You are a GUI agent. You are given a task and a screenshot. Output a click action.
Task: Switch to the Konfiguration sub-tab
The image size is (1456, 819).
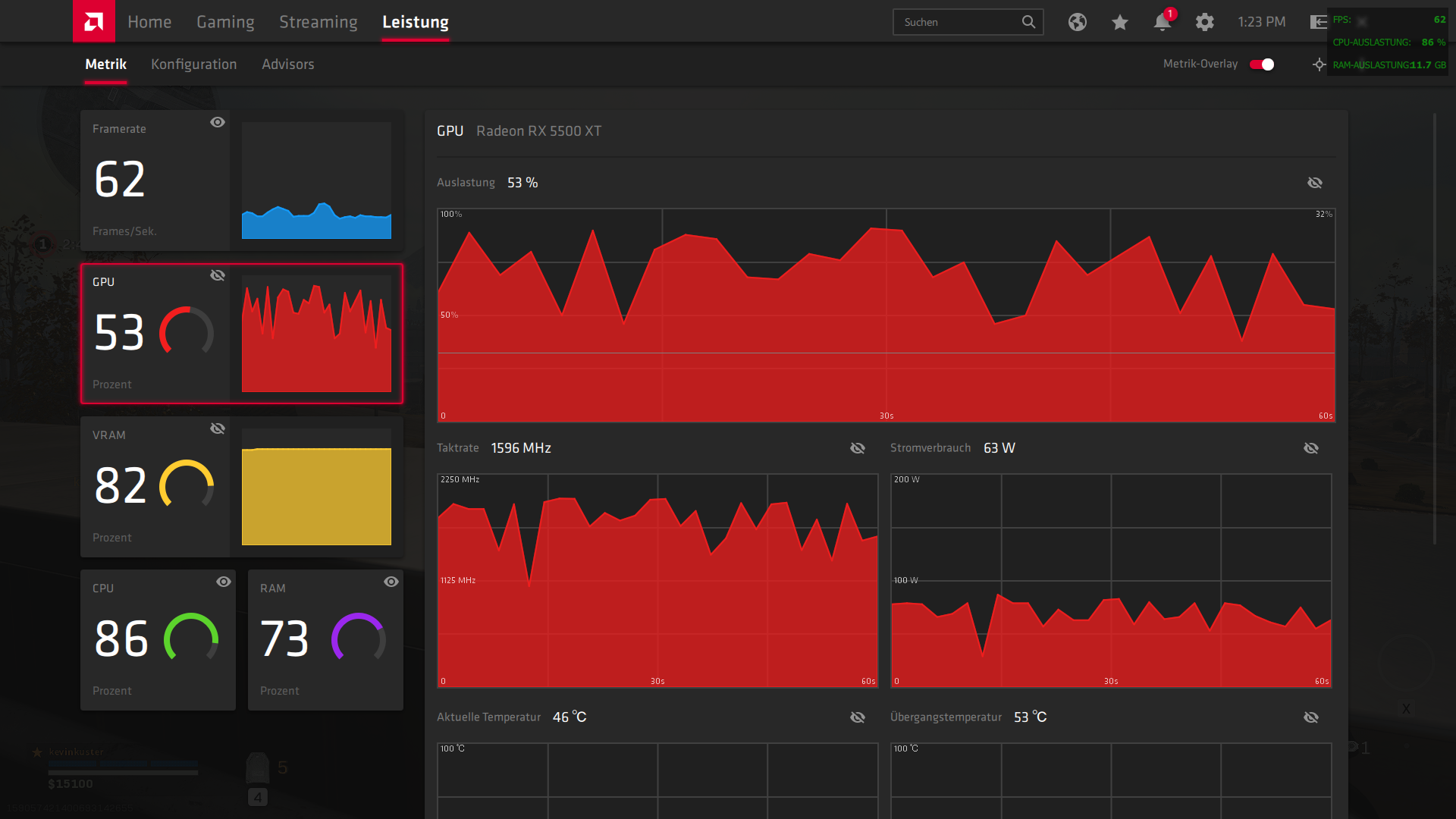click(194, 64)
